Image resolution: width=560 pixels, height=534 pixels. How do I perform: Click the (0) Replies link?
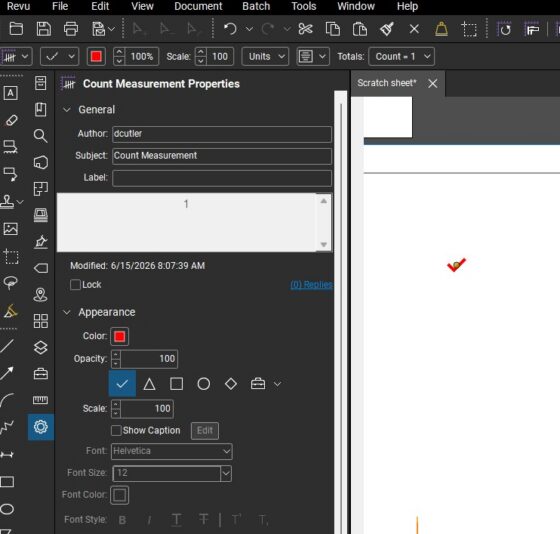(x=311, y=285)
